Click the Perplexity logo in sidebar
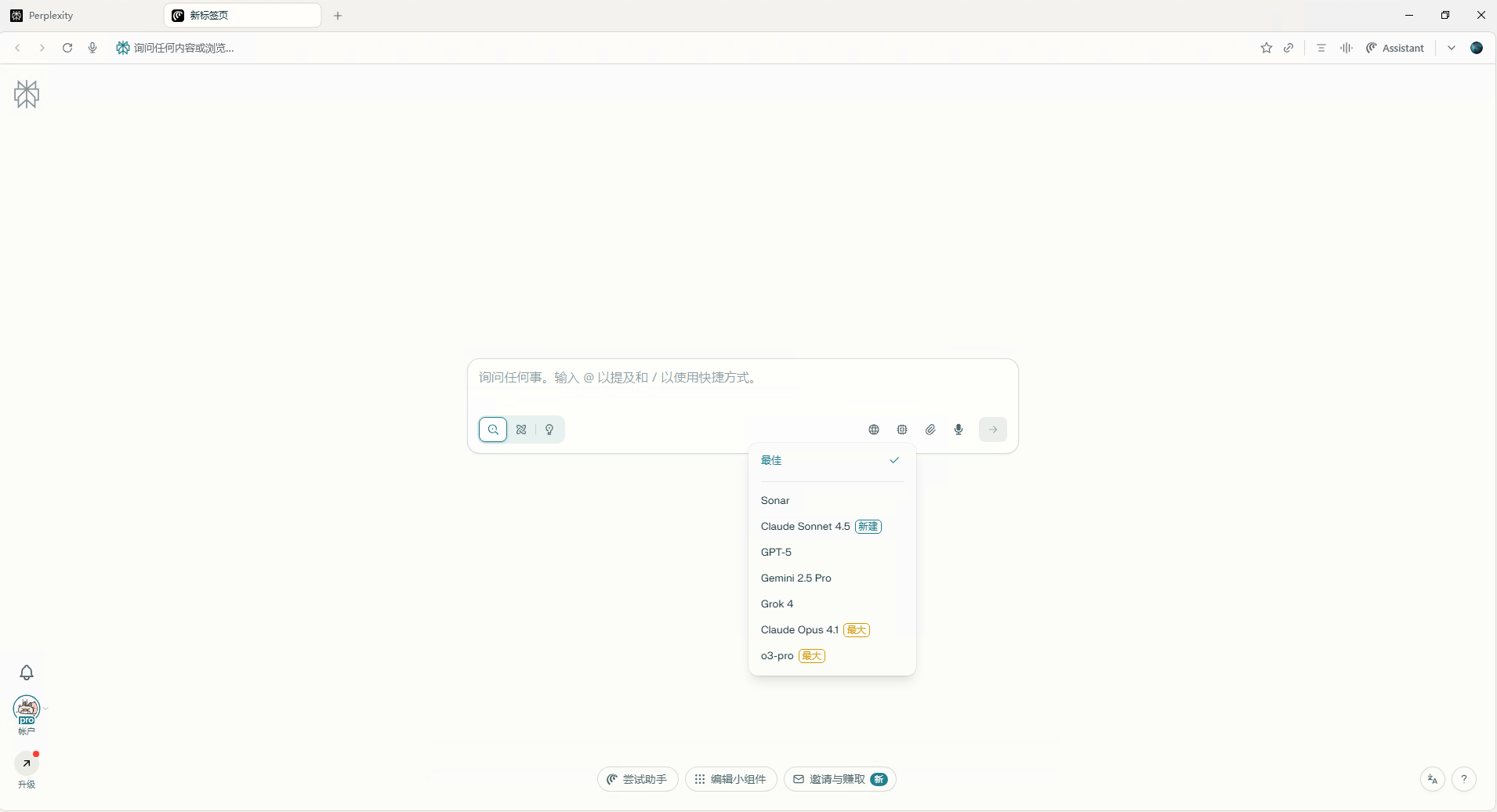 (27, 94)
